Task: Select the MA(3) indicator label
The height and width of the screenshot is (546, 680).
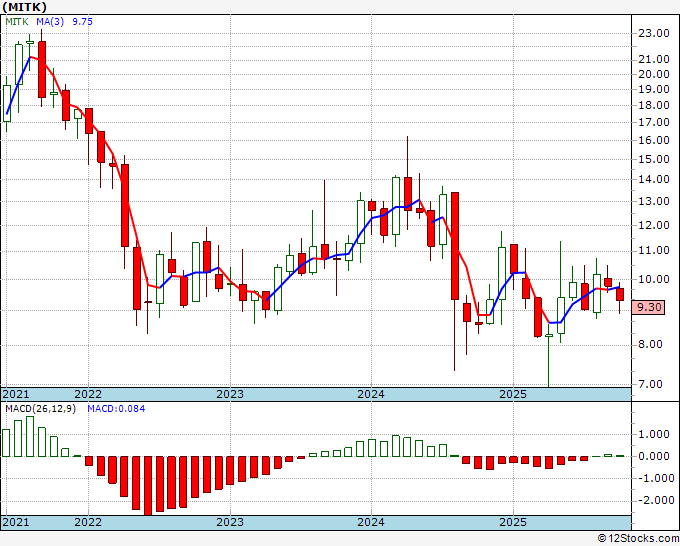Action: [x=50, y=22]
